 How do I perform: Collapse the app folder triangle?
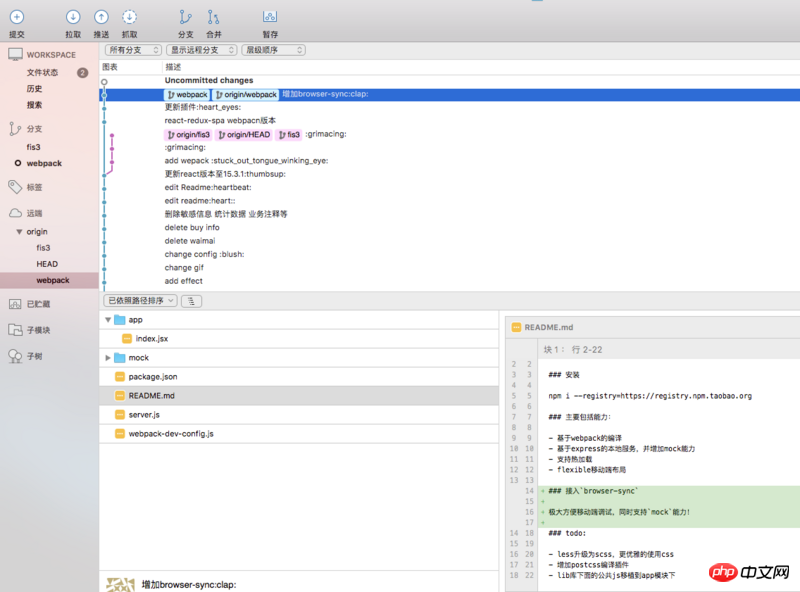click(x=108, y=320)
